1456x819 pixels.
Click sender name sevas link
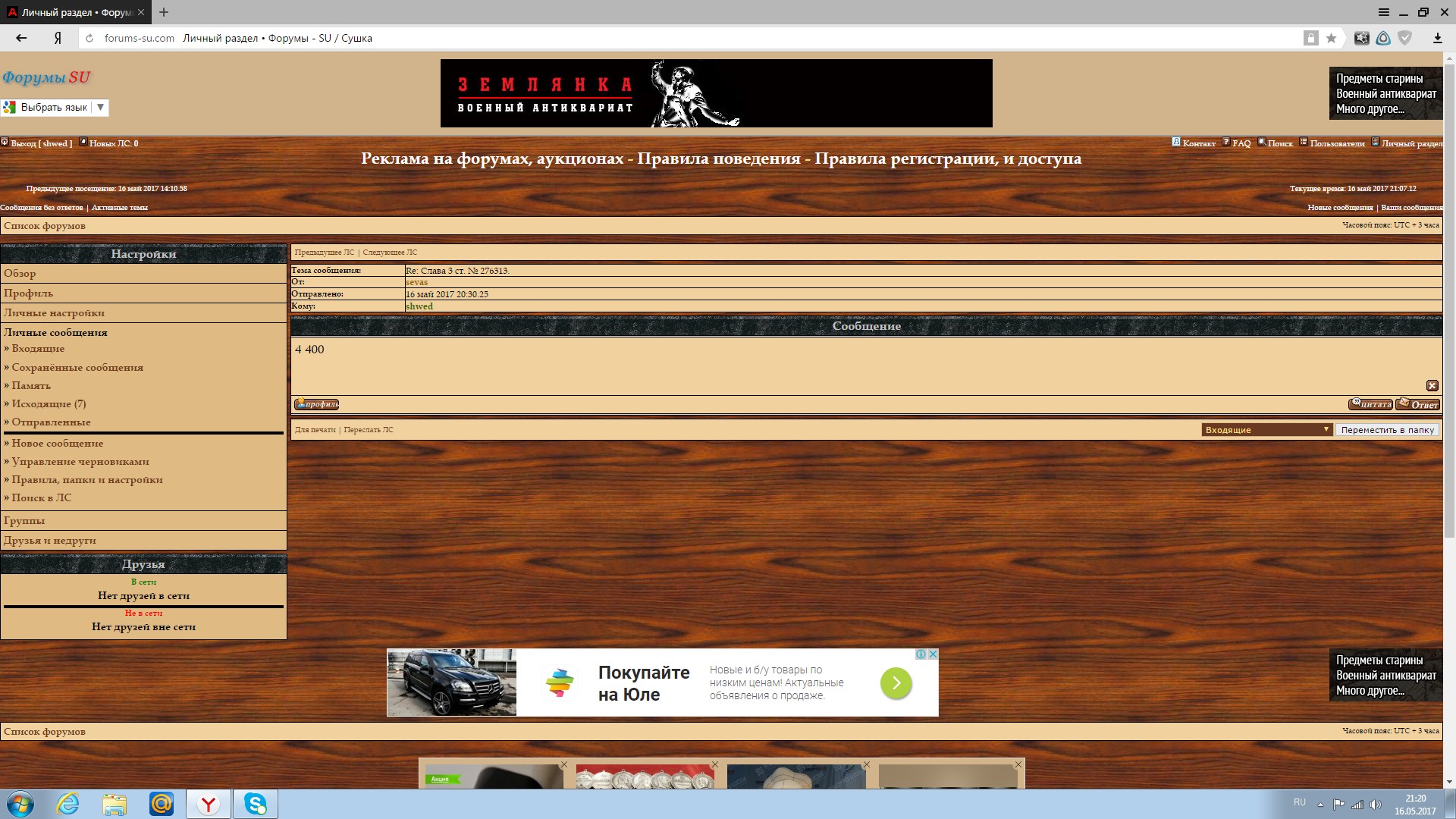coord(416,282)
